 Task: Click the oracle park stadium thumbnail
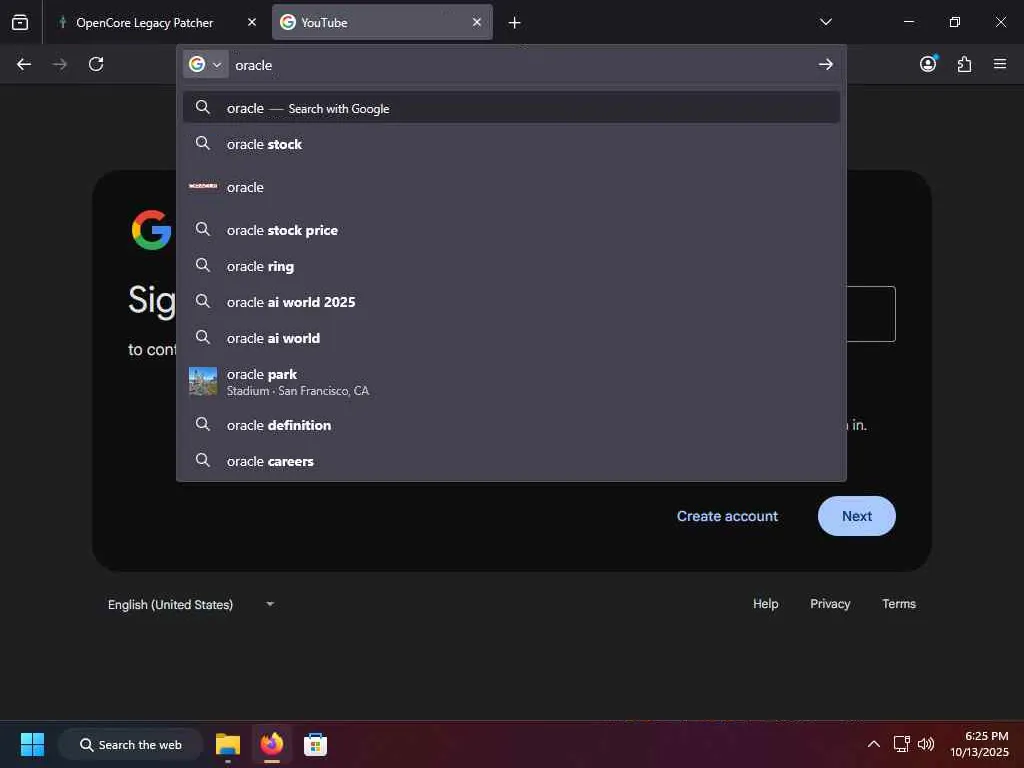[203, 381]
